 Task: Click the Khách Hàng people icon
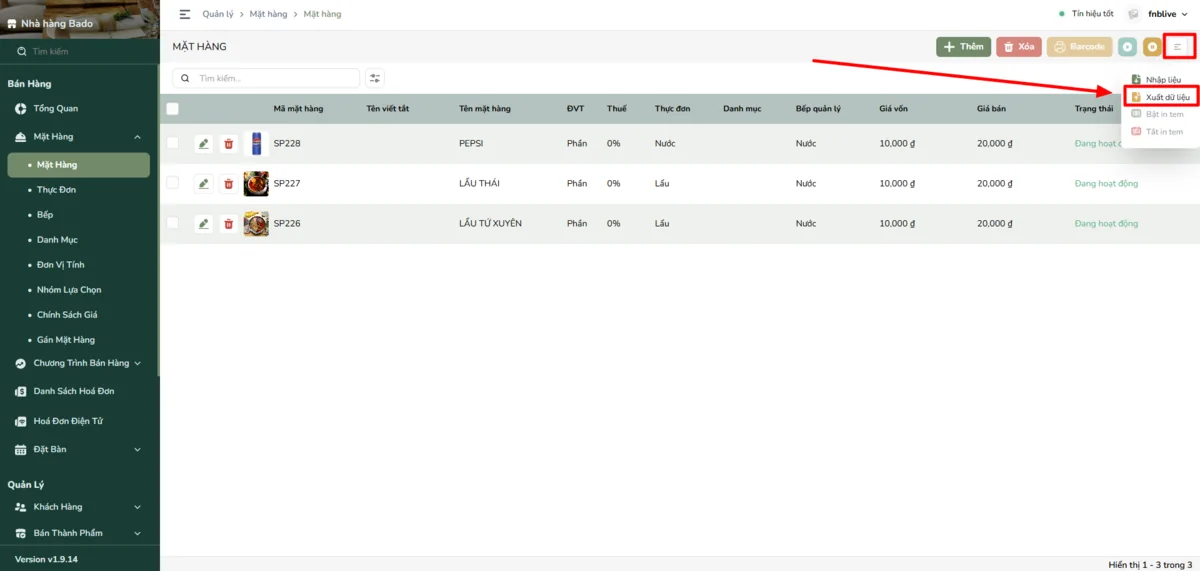point(21,507)
